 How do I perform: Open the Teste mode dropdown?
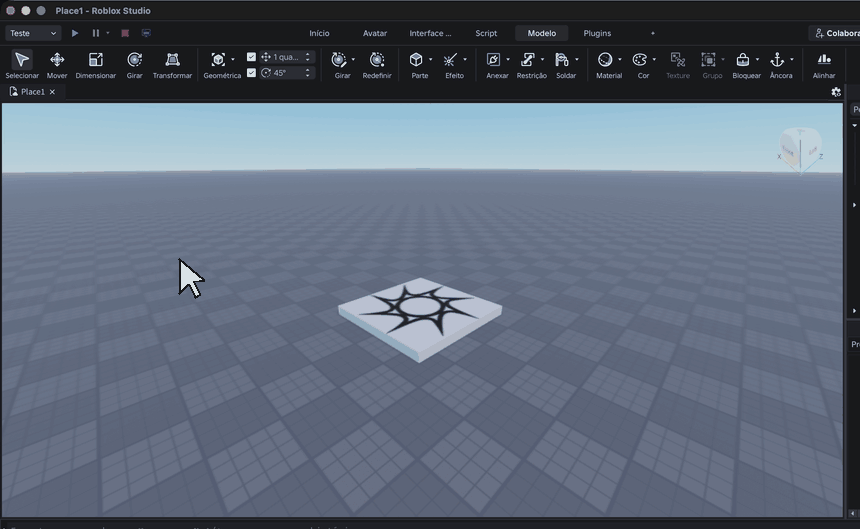tap(32, 33)
